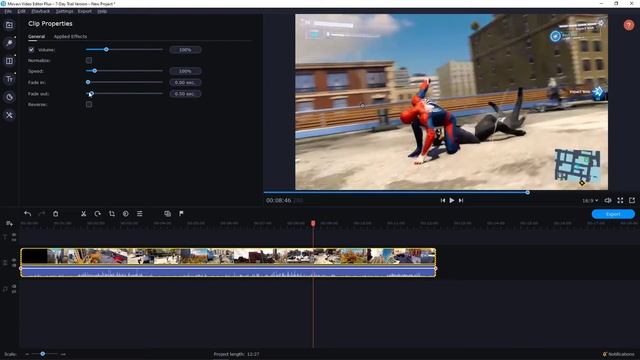Toggle the Volume checkbox

coord(31,50)
